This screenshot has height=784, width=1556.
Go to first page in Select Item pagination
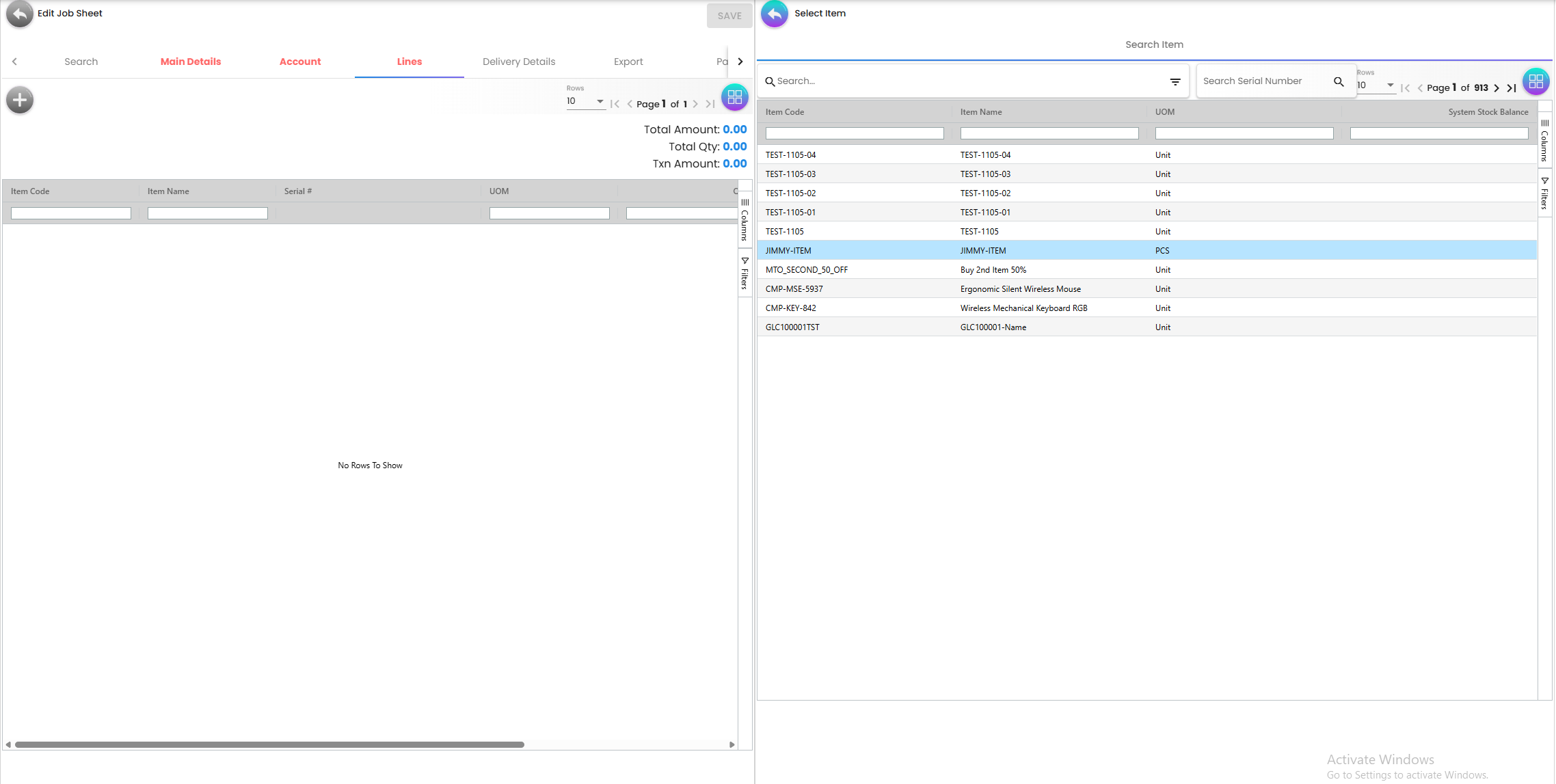coord(1405,88)
